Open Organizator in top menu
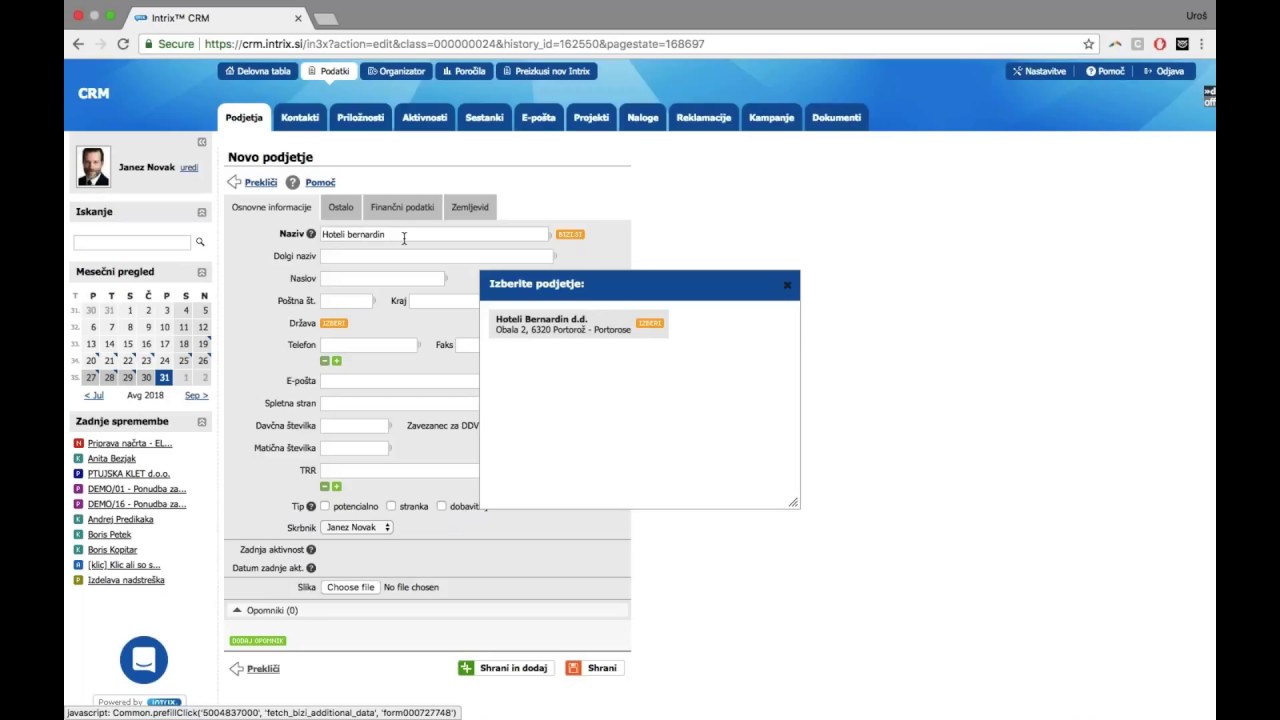 click(x=396, y=71)
